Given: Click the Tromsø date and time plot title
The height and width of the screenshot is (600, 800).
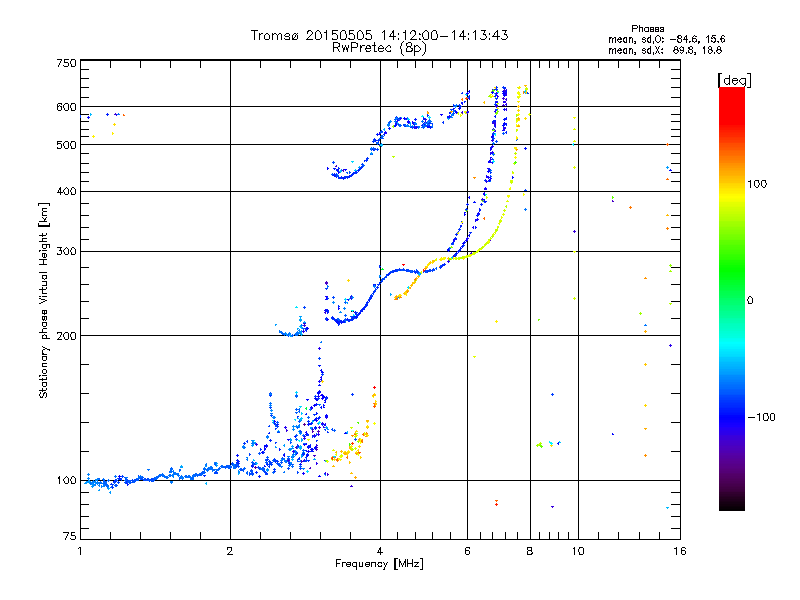Looking at the screenshot, I should click(379, 35).
